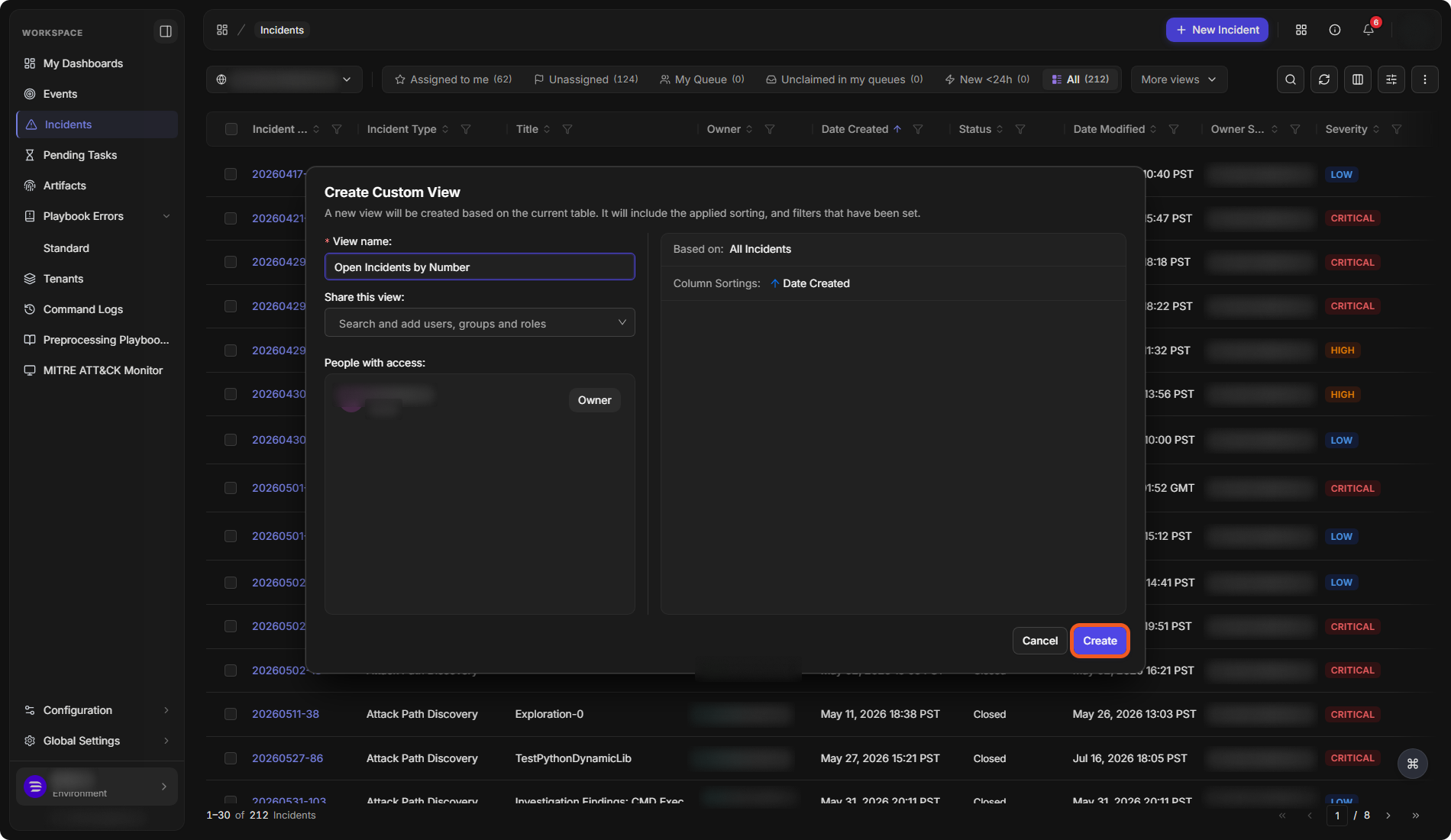The height and width of the screenshot is (840, 1451).
Task: Open the apps grid icon in header
Action: tap(1301, 30)
